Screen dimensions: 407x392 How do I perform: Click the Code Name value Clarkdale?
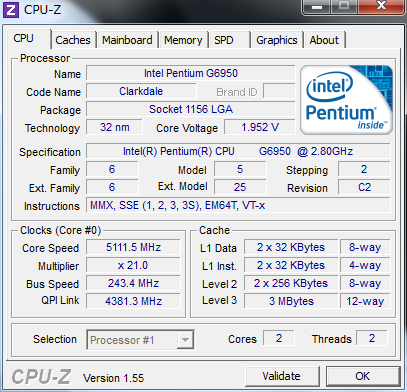pos(141,91)
